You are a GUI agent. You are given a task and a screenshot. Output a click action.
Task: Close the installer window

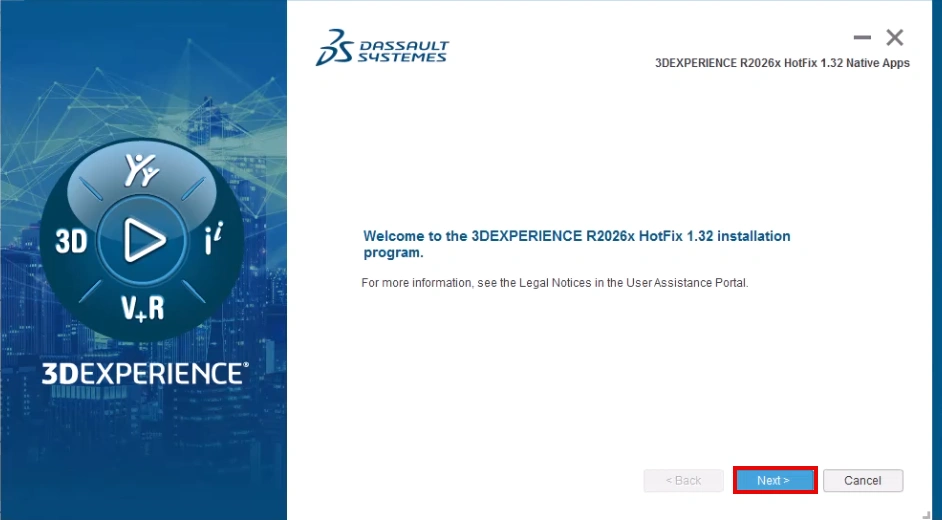(895, 37)
